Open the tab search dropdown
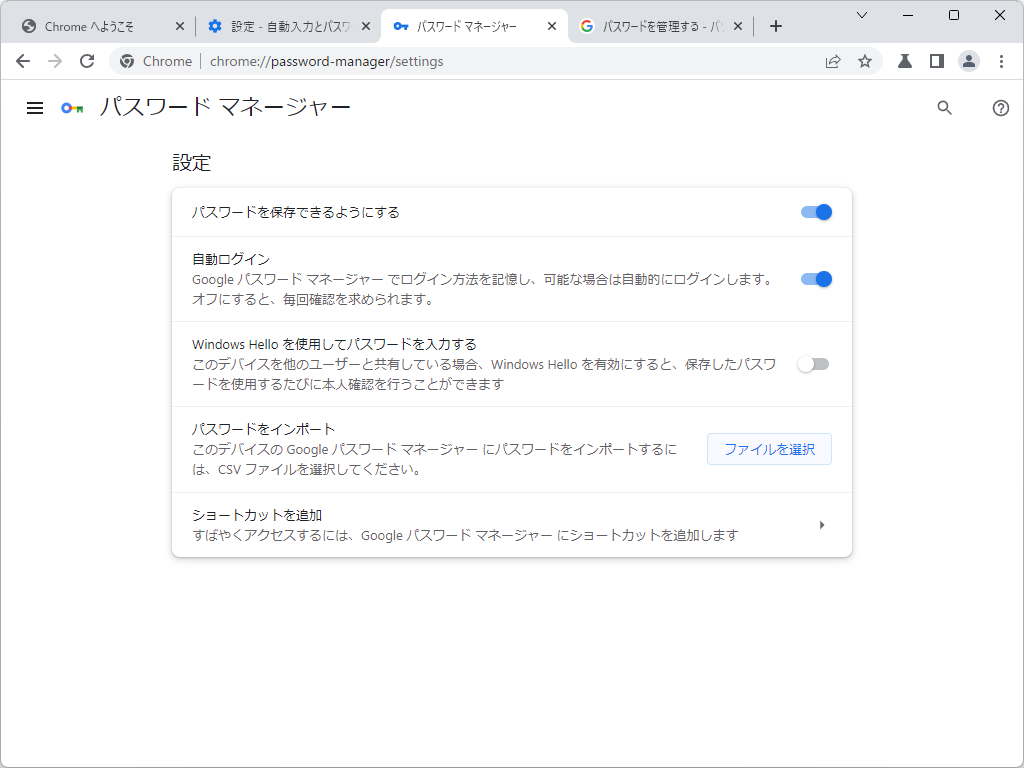Viewport: 1024px width, 768px height. pyautogui.click(x=862, y=18)
